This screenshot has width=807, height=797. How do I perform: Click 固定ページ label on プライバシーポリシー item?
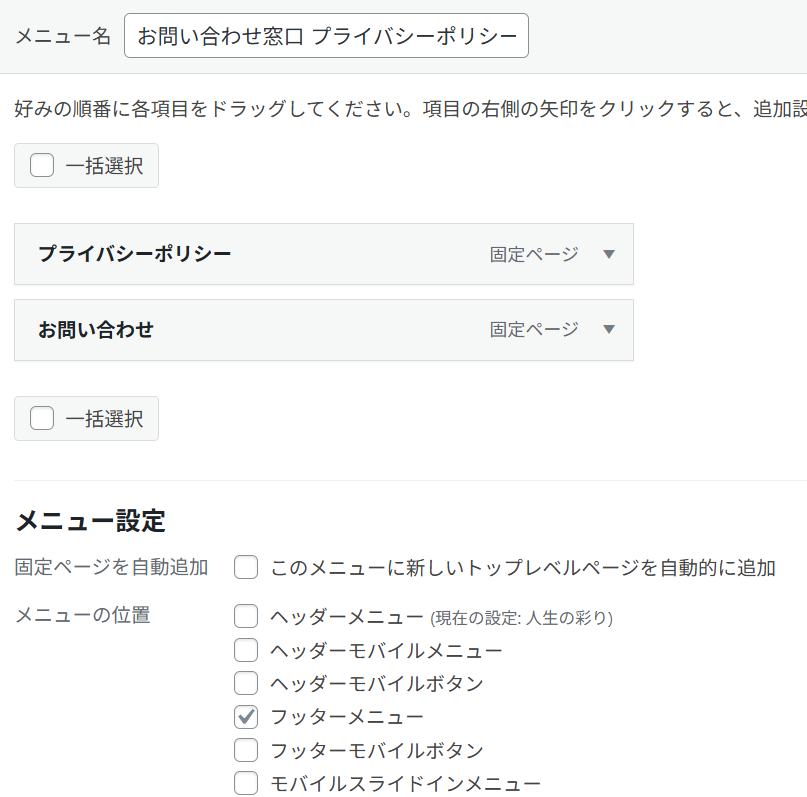click(x=534, y=254)
